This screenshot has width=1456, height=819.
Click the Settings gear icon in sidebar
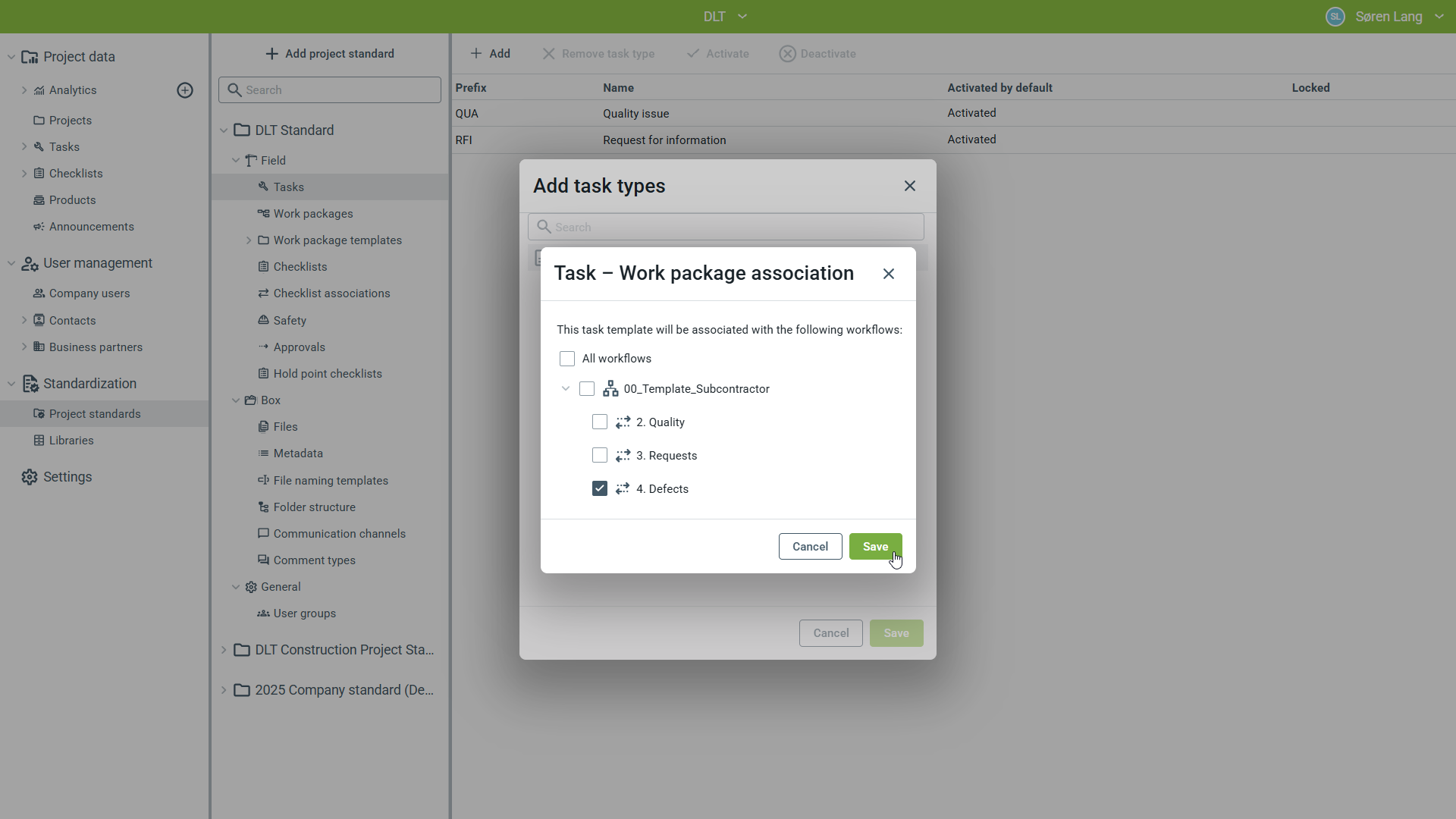[30, 477]
